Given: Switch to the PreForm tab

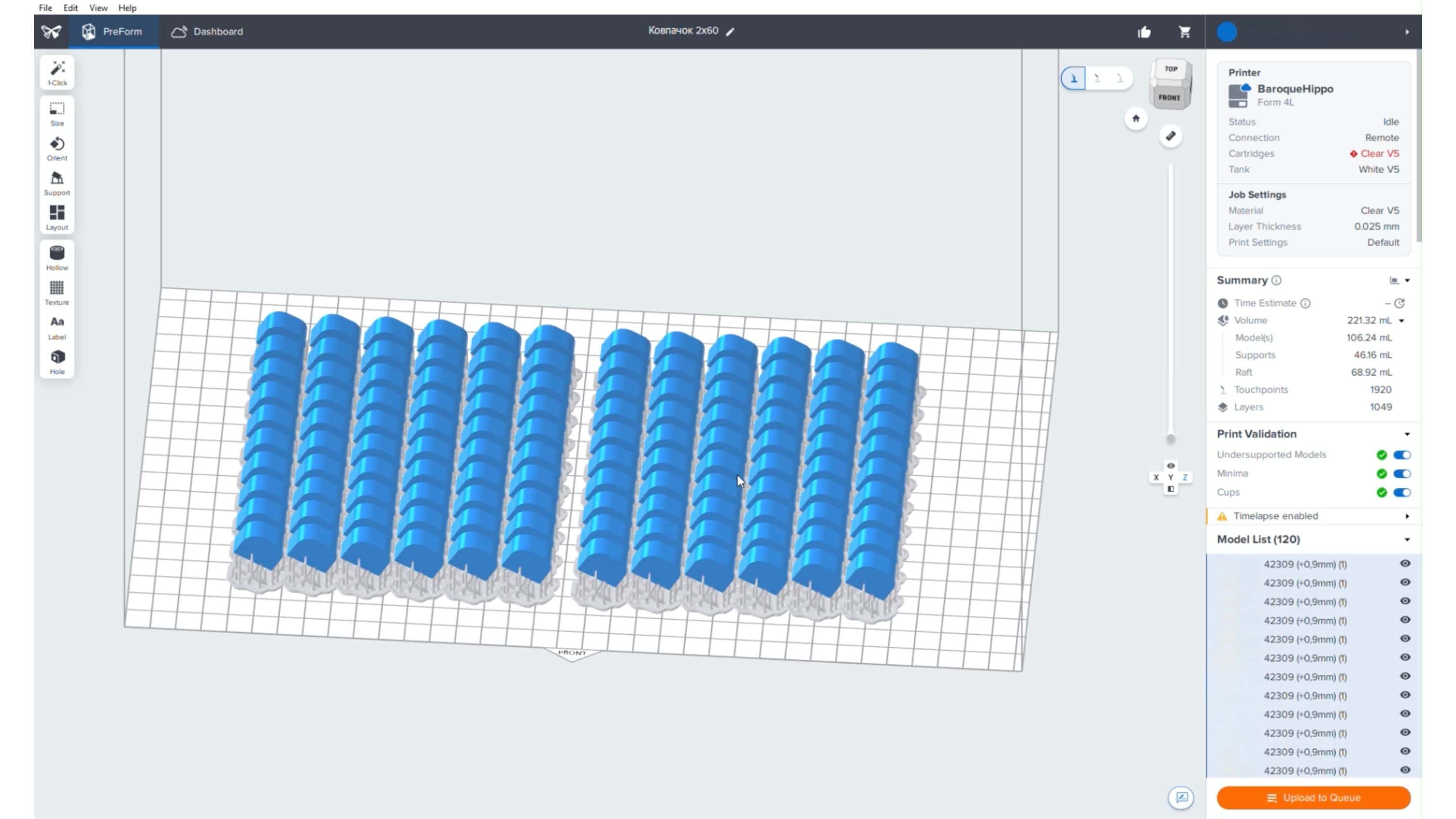Looking at the screenshot, I should [x=113, y=32].
